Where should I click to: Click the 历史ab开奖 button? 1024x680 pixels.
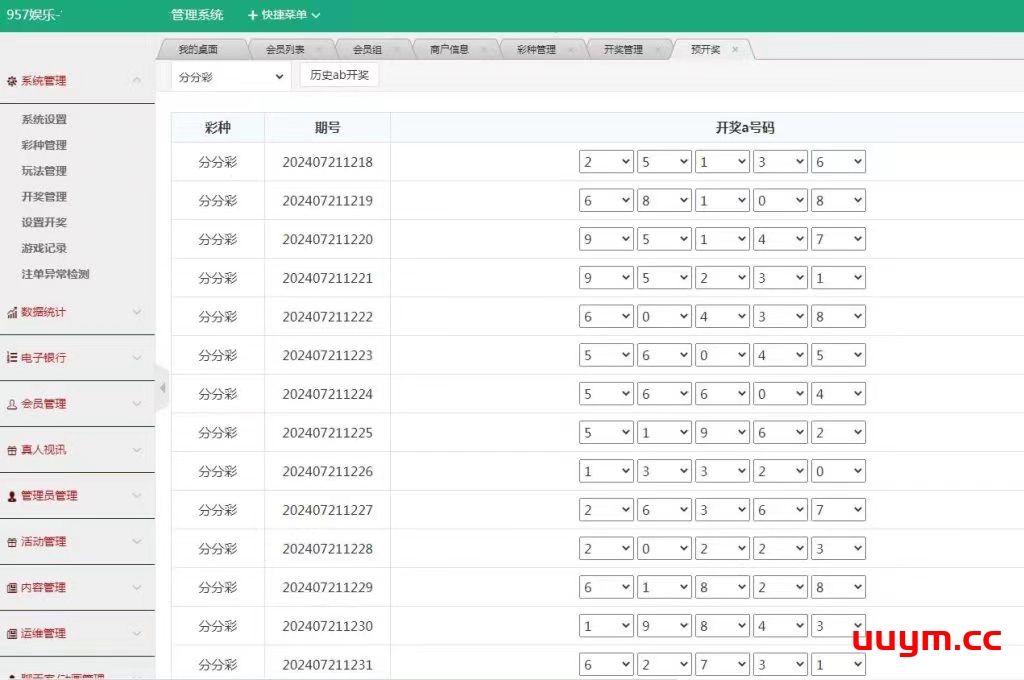pyautogui.click(x=339, y=75)
